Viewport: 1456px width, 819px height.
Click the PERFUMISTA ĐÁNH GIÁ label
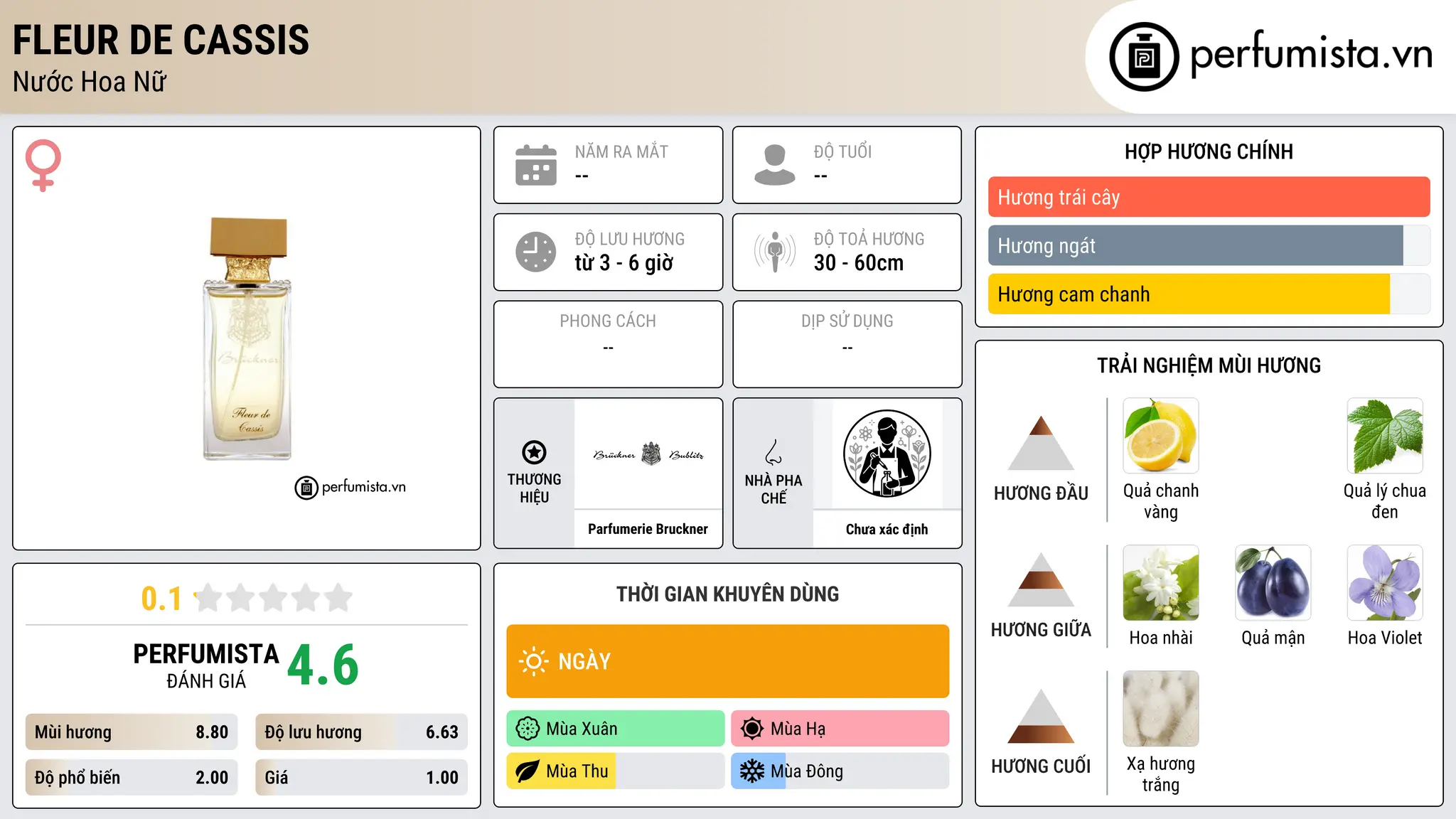pyautogui.click(x=206, y=665)
